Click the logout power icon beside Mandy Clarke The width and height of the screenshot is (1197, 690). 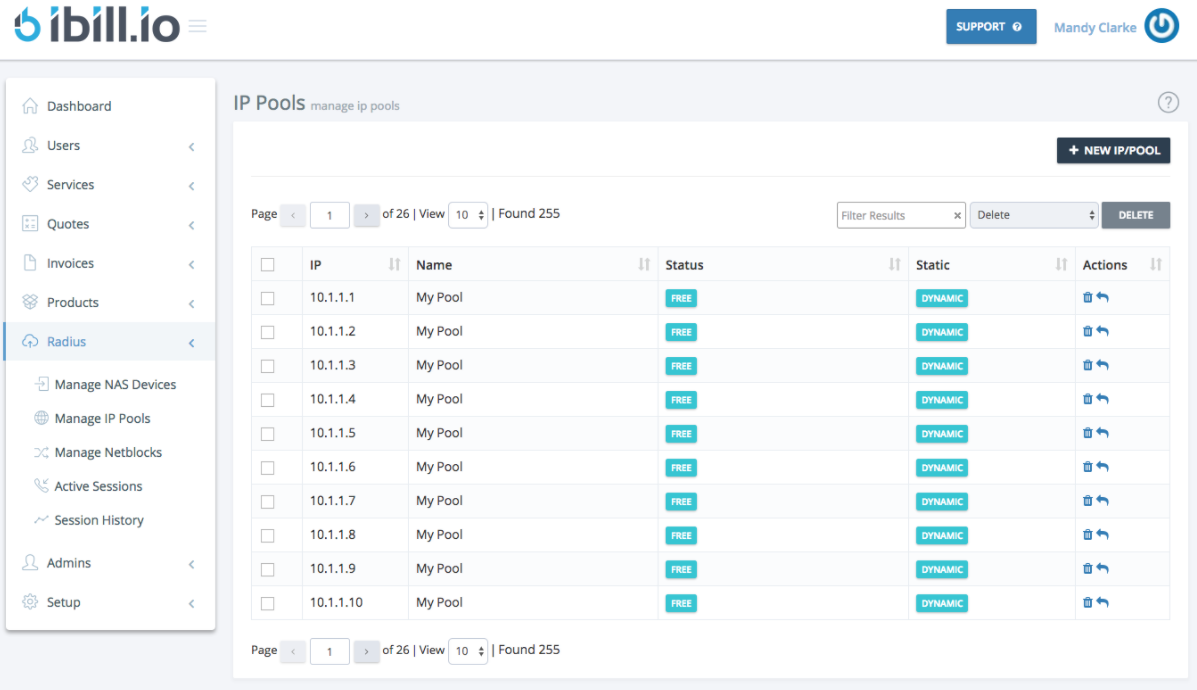click(x=1161, y=26)
